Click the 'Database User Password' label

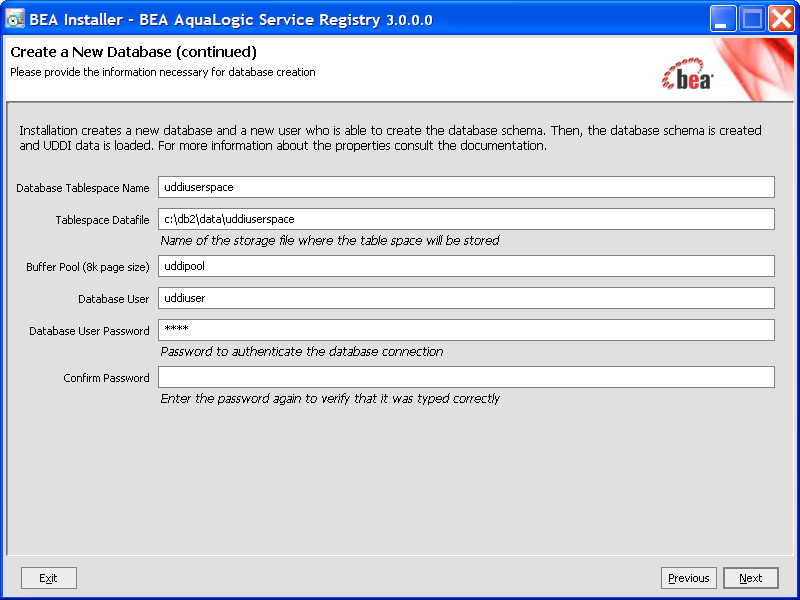[89, 331]
